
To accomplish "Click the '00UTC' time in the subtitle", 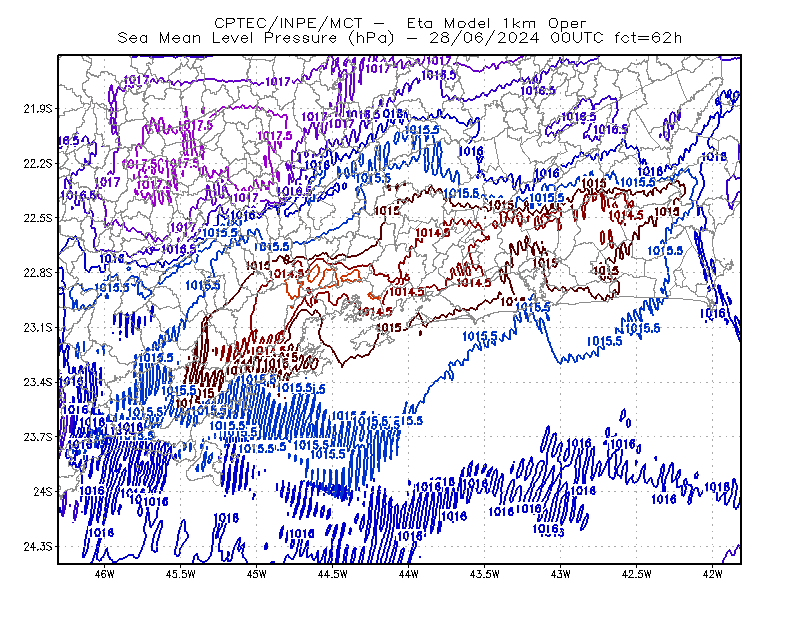I will (577, 38).
